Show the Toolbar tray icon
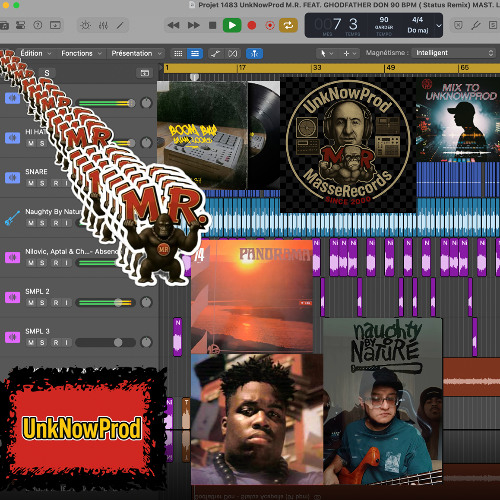Screen dimensions: 500x500 point(55,25)
